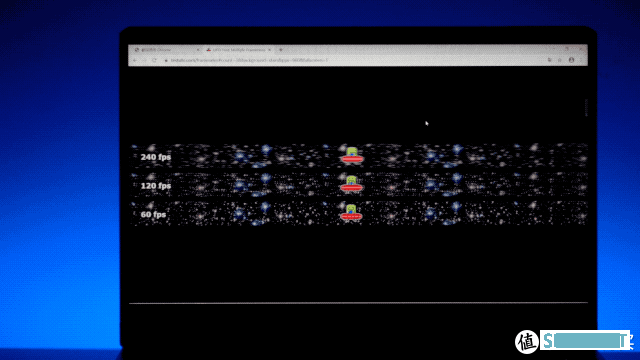Open a new tab with plus button
The image size is (640, 360).
point(280,50)
